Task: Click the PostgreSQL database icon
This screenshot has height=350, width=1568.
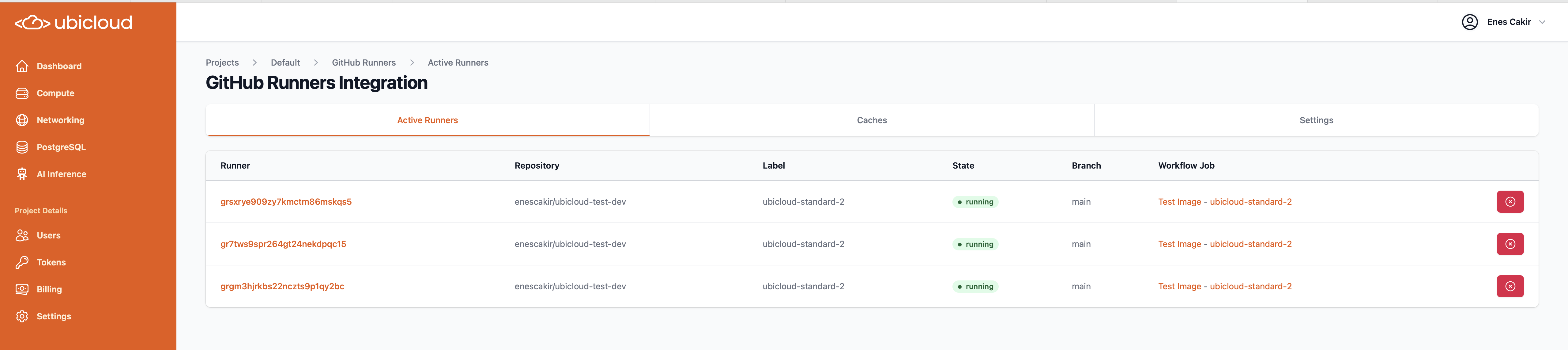Action: 22,147
